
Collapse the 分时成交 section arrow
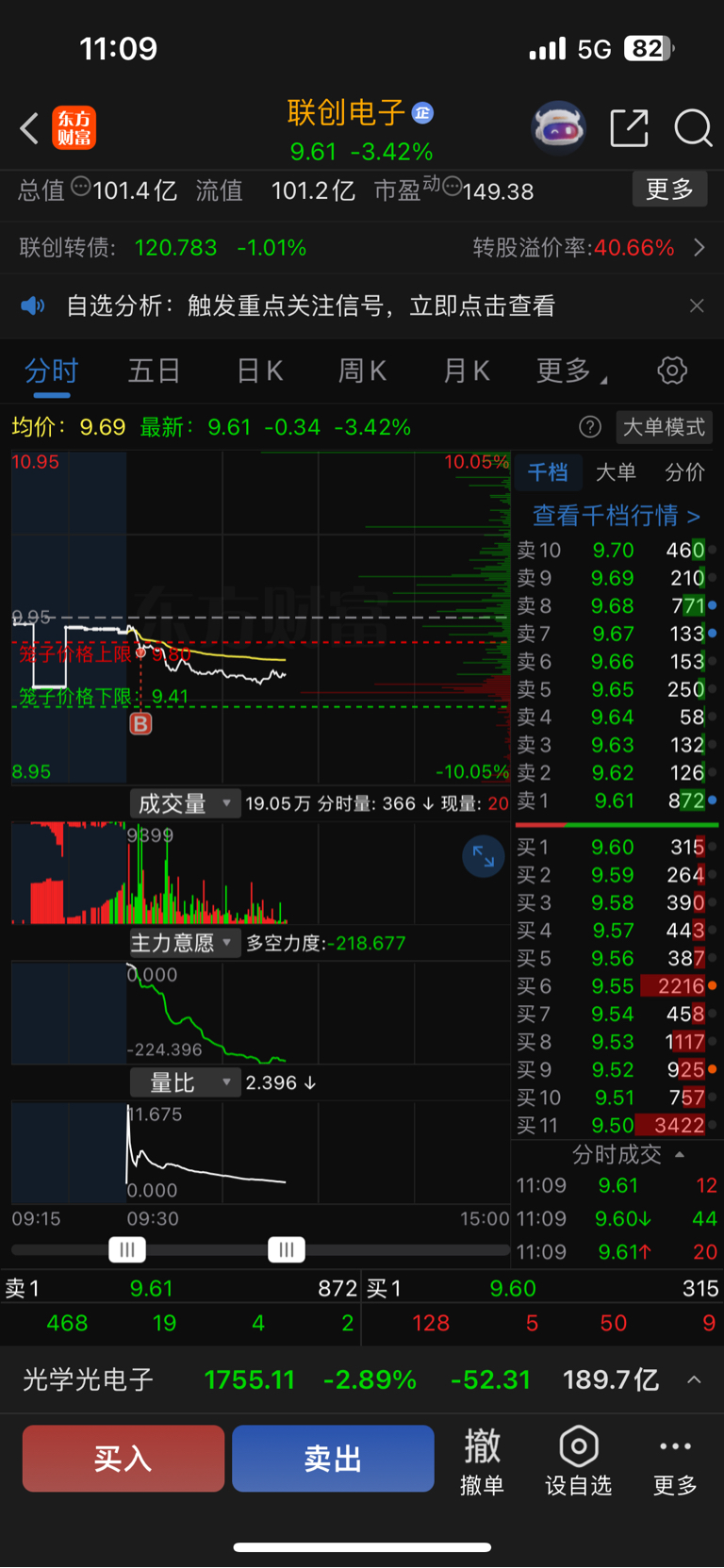(680, 1154)
